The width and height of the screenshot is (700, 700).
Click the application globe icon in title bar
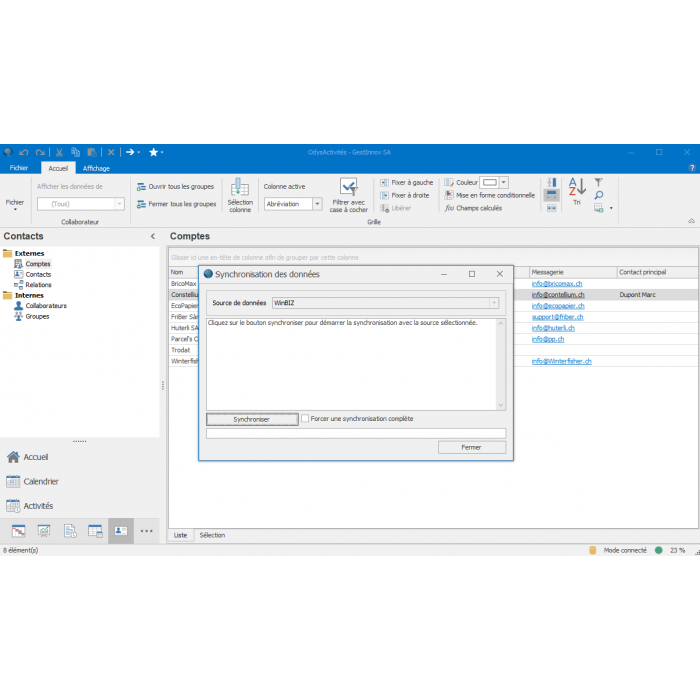pos(8,152)
